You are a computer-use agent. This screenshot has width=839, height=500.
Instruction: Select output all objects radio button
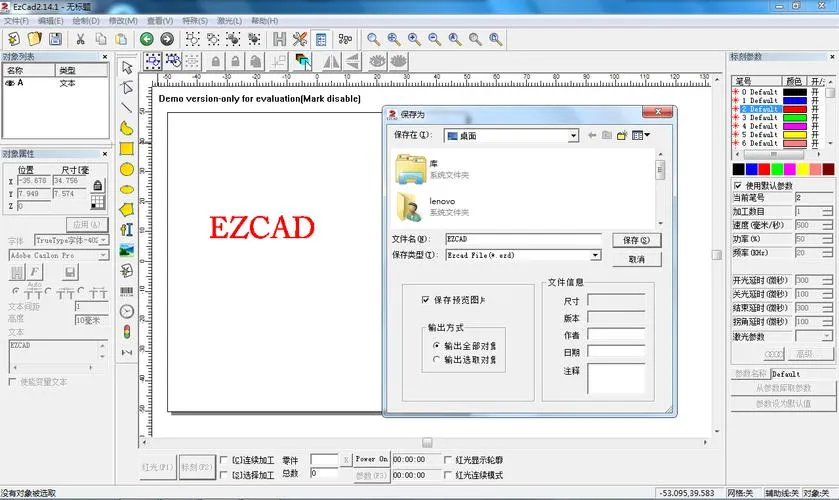(437, 346)
